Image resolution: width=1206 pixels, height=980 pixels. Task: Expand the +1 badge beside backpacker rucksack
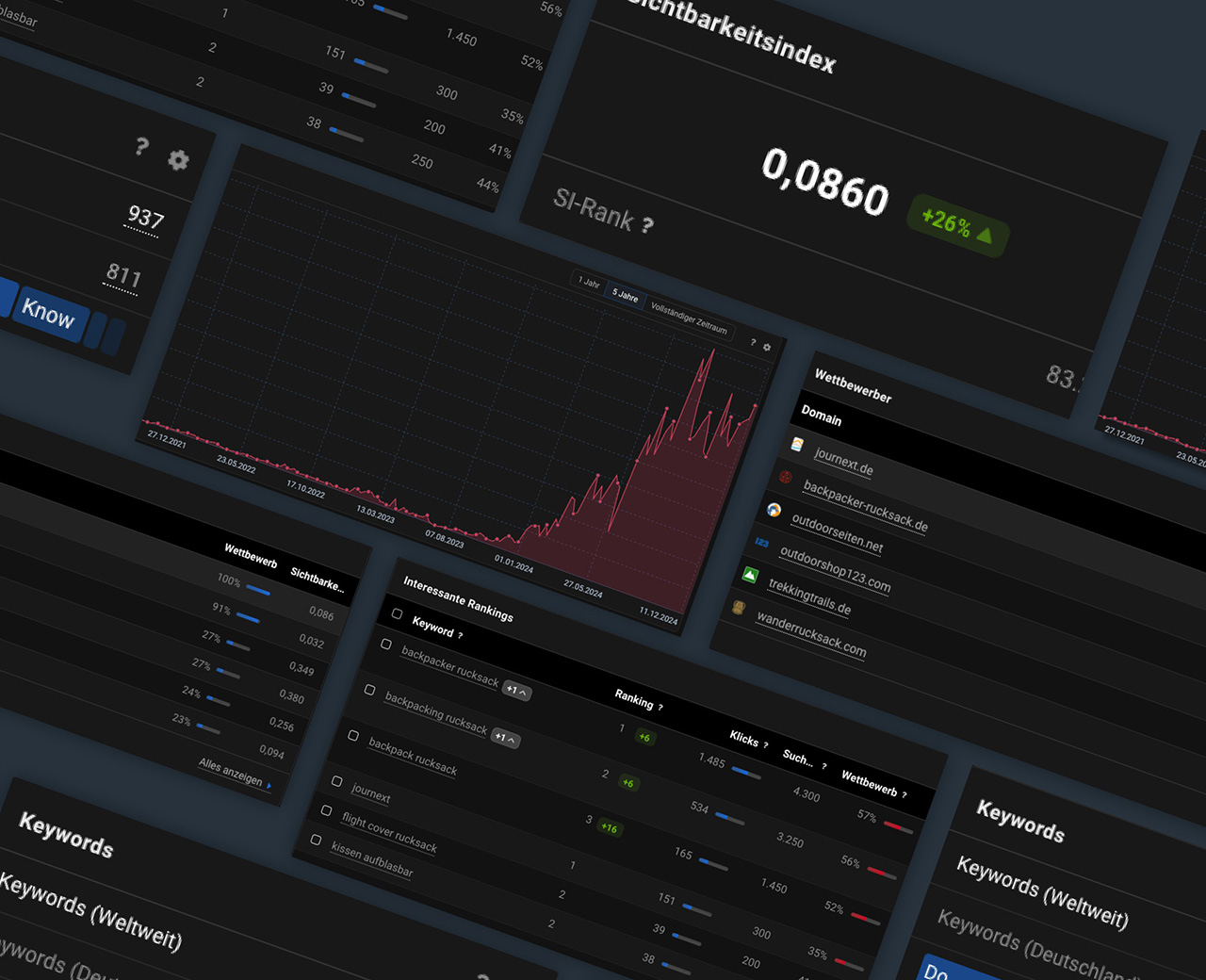[x=516, y=691]
